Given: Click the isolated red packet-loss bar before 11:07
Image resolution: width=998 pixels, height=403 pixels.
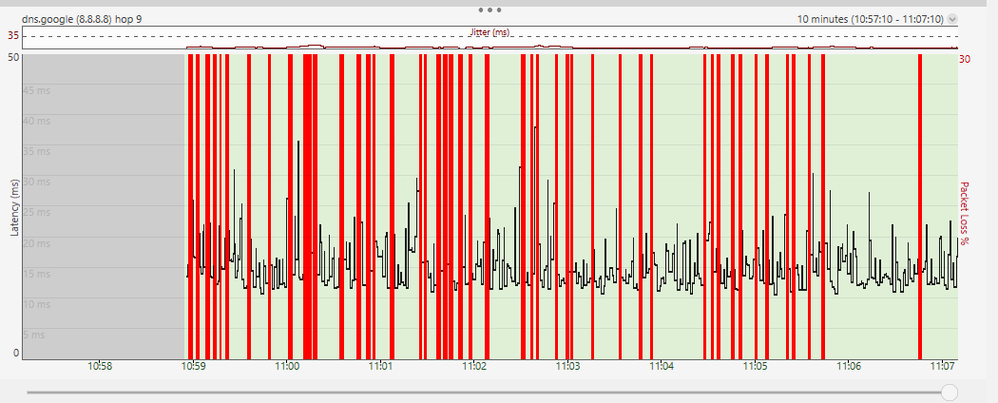Looking at the screenshot, I should 920,207.
